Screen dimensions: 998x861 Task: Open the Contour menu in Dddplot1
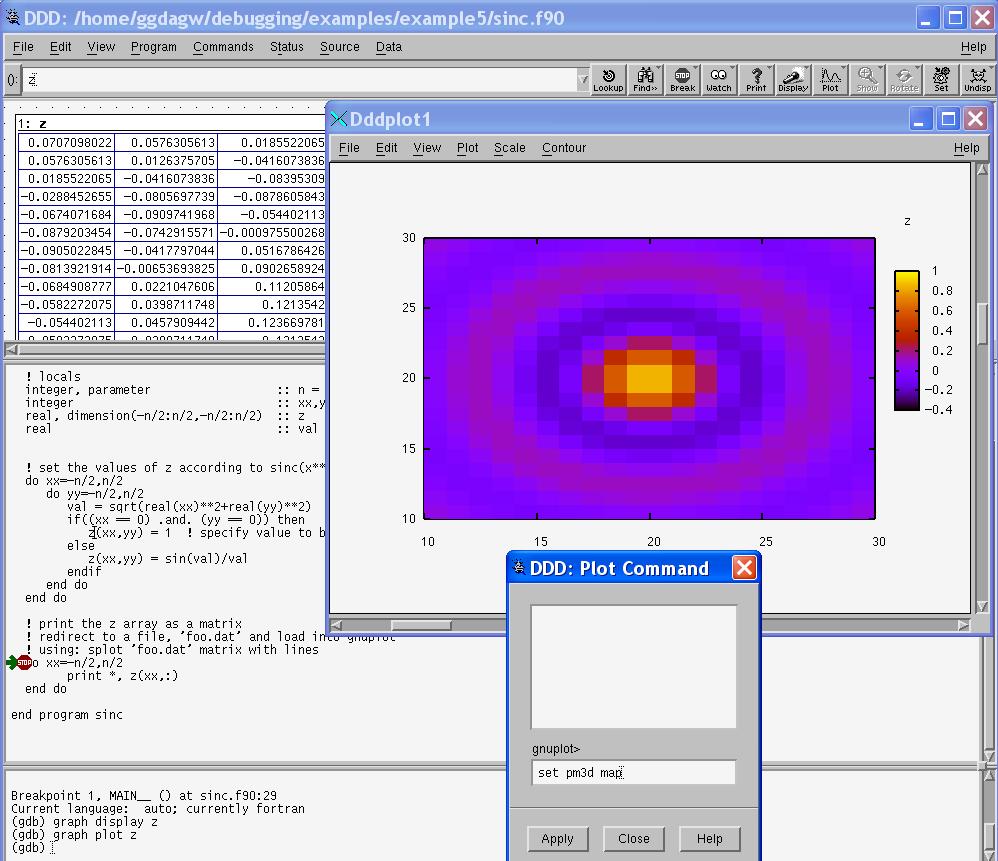[x=564, y=148]
